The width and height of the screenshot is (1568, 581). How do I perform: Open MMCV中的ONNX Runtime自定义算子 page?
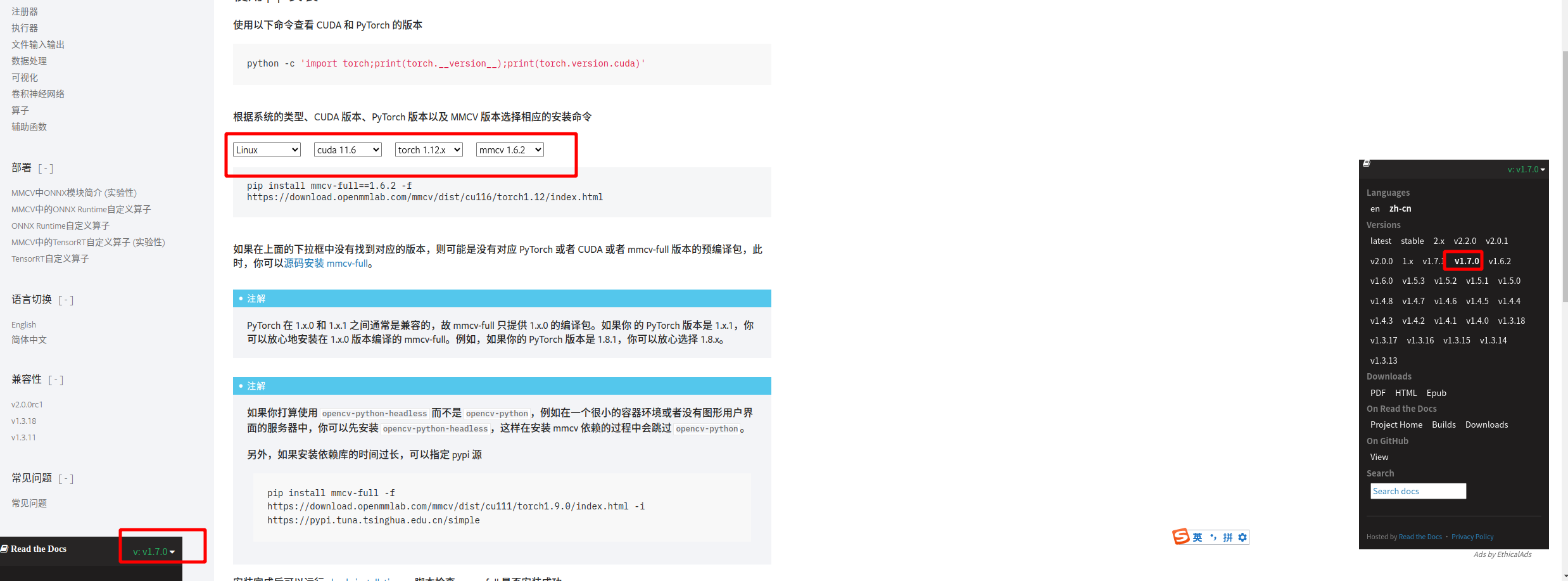[x=81, y=209]
